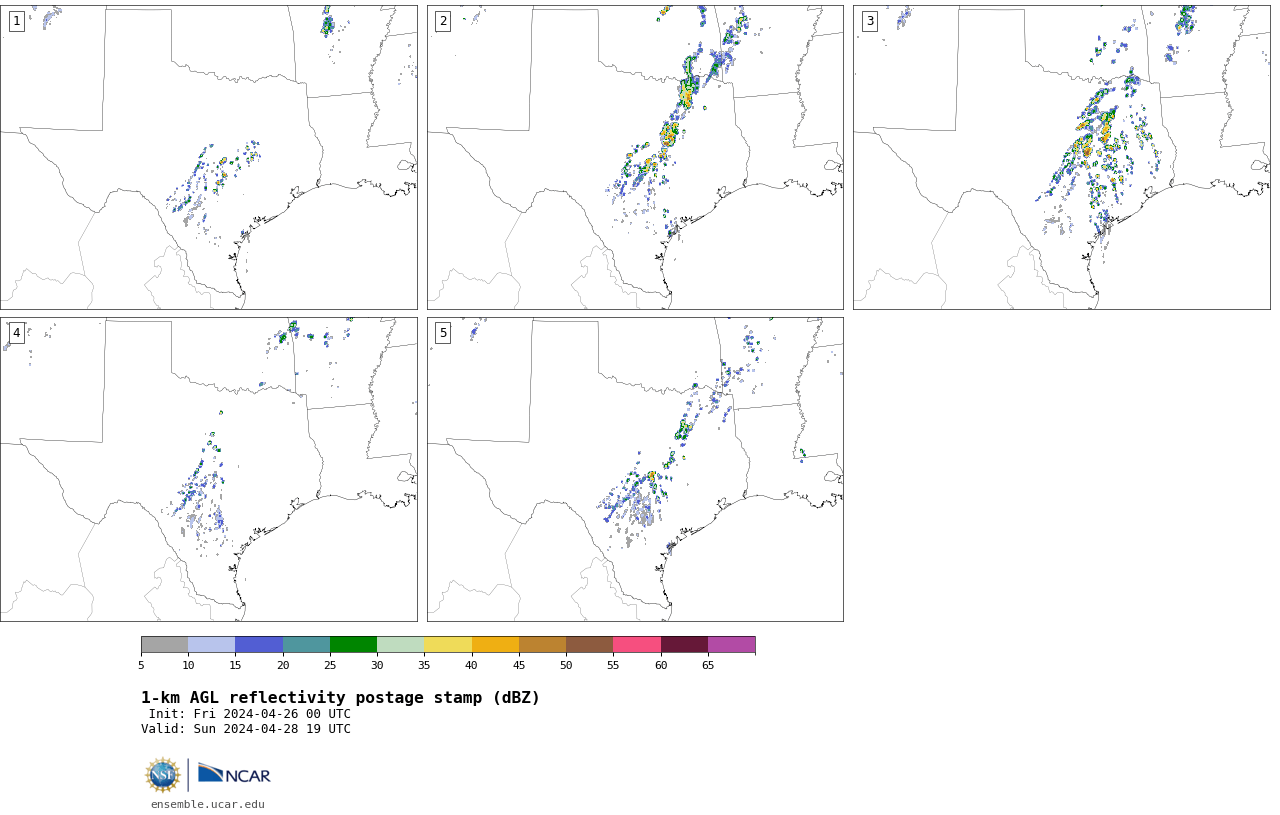Select the light lavender 10-15 dBZ swatch

point(212,644)
